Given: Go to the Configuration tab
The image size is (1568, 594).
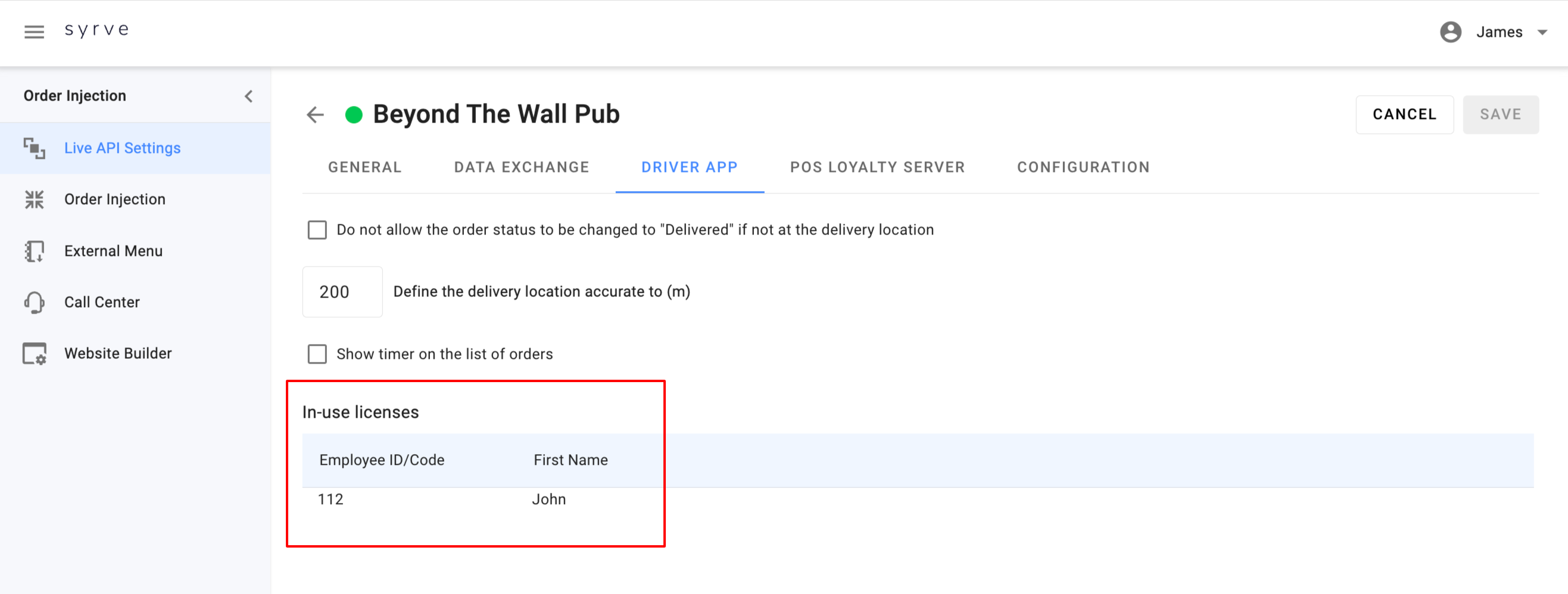Looking at the screenshot, I should click(1083, 167).
